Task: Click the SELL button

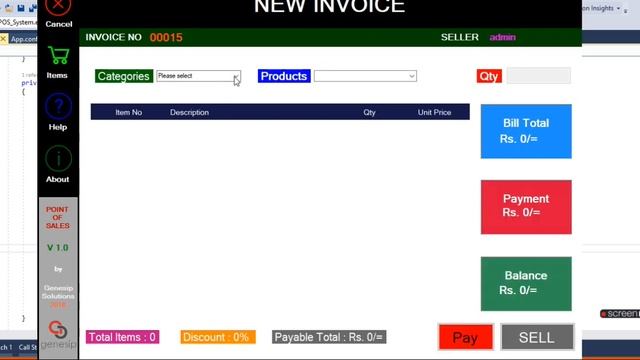Action: [537, 337]
